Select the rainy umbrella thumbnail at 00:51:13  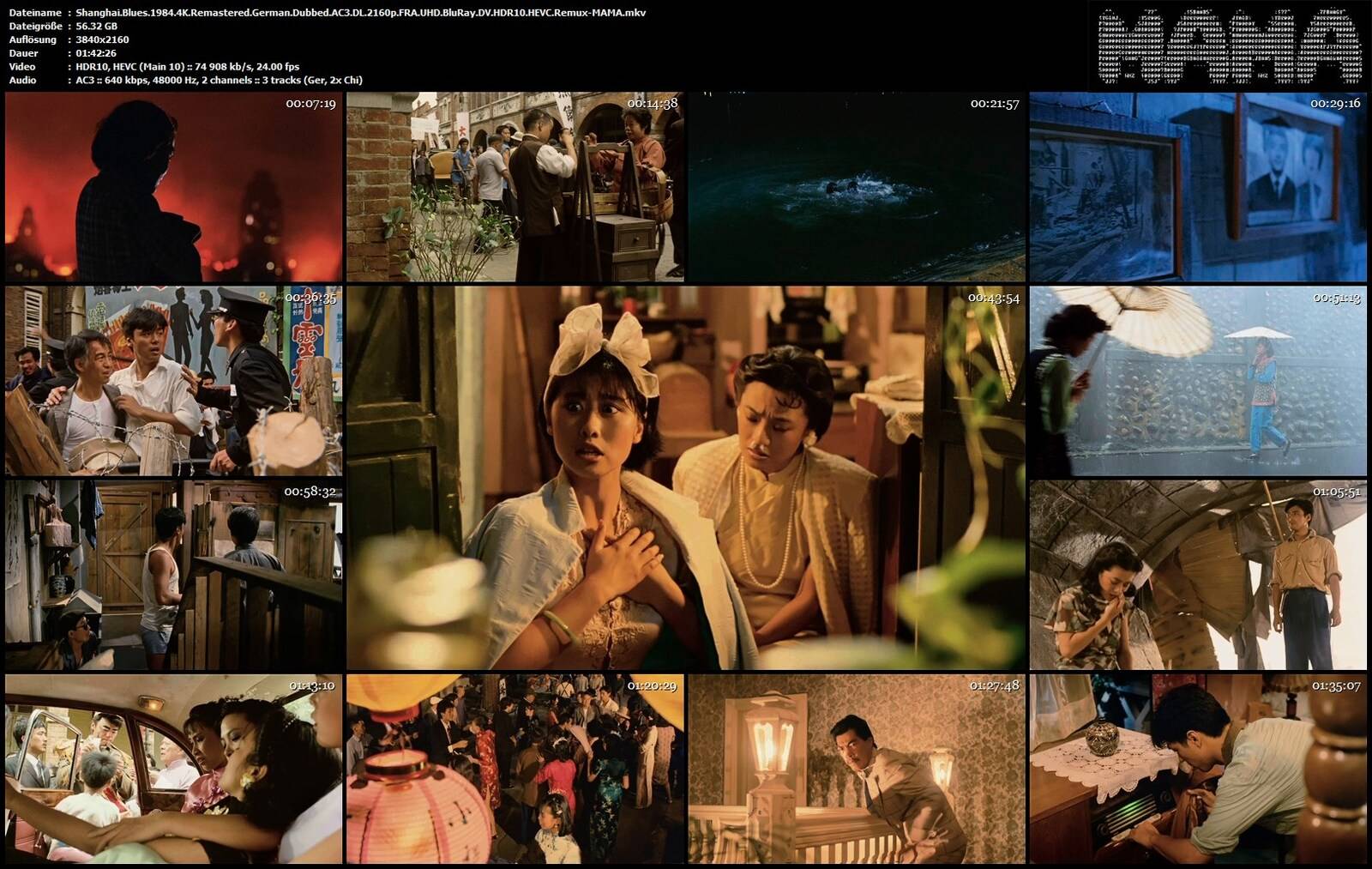tap(1198, 381)
